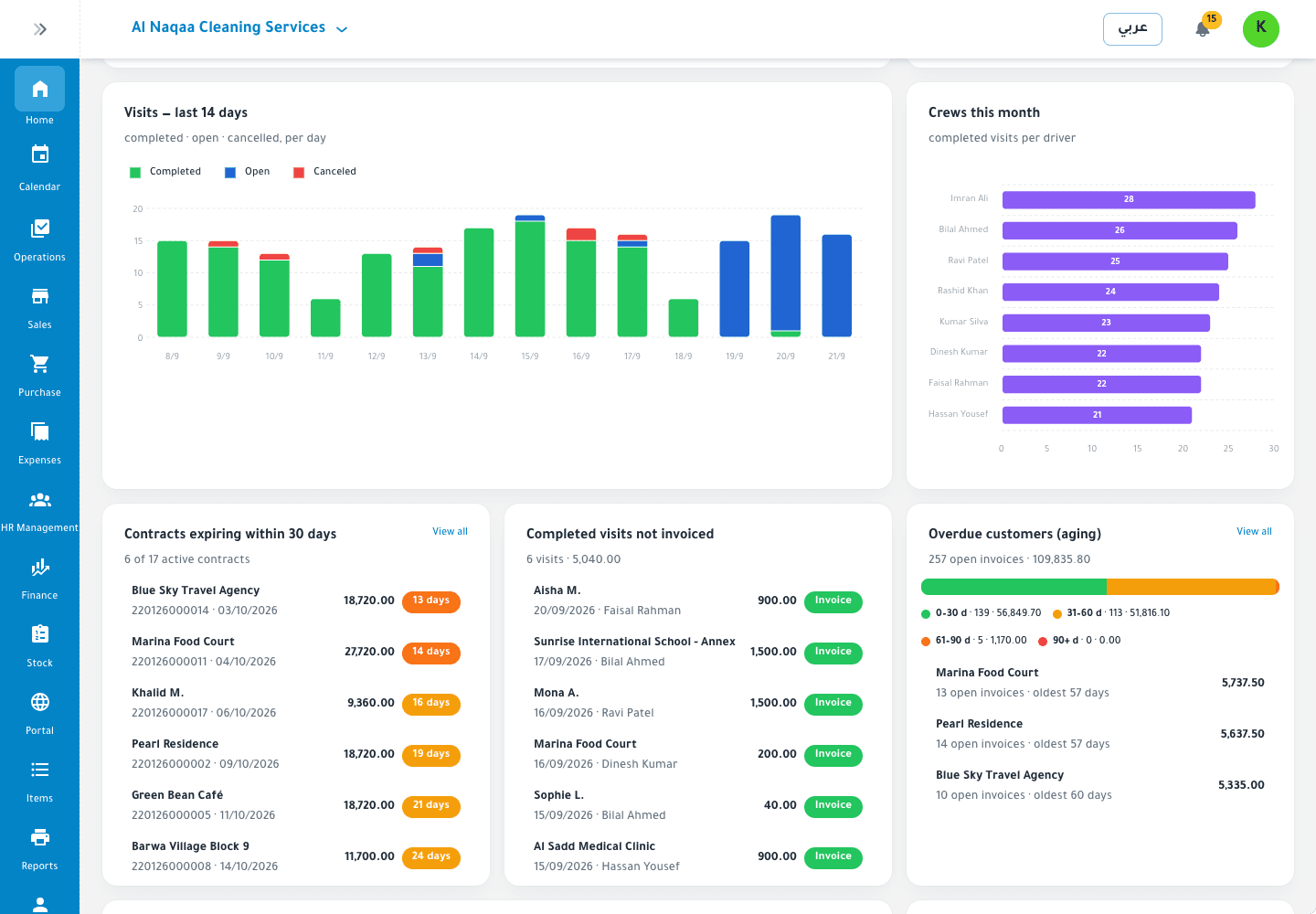Image resolution: width=1316 pixels, height=914 pixels.
Task: Open notifications bell with 15 badge
Action: [x=1203, y=29]
